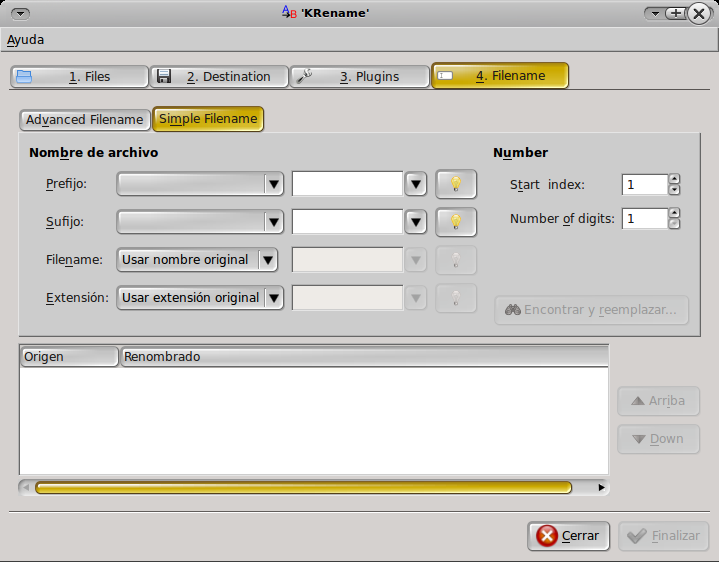
Task: Expand the Prefijo text history arrow
Action: pos(416,184)
